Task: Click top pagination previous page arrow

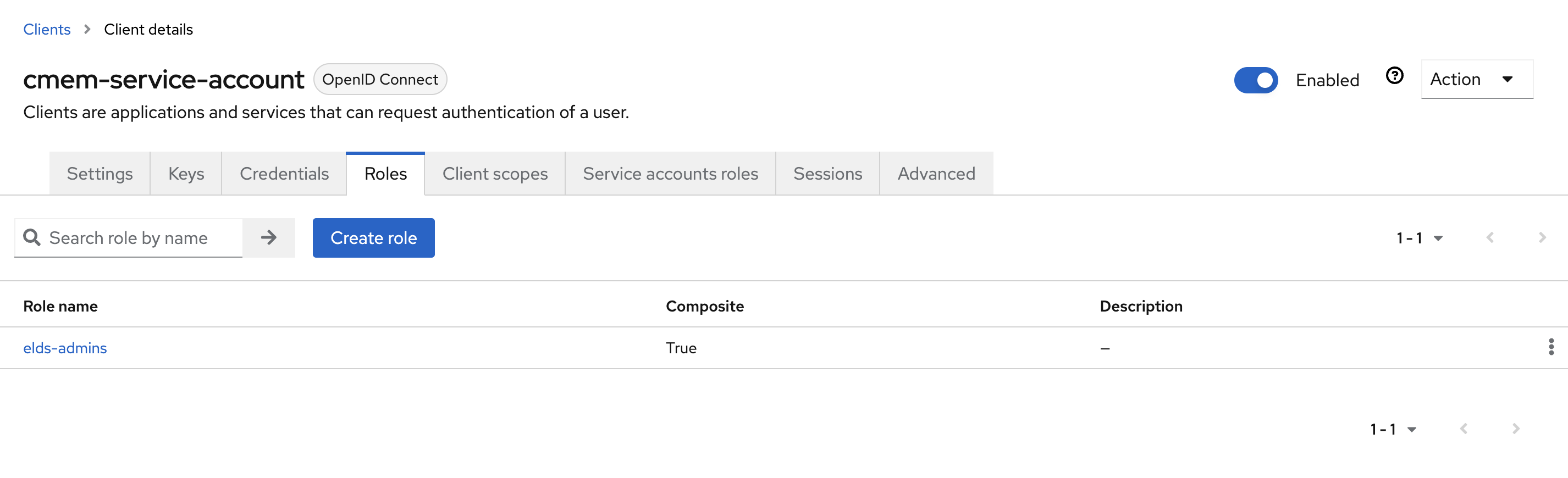Action: click(x=1489, y=238)
